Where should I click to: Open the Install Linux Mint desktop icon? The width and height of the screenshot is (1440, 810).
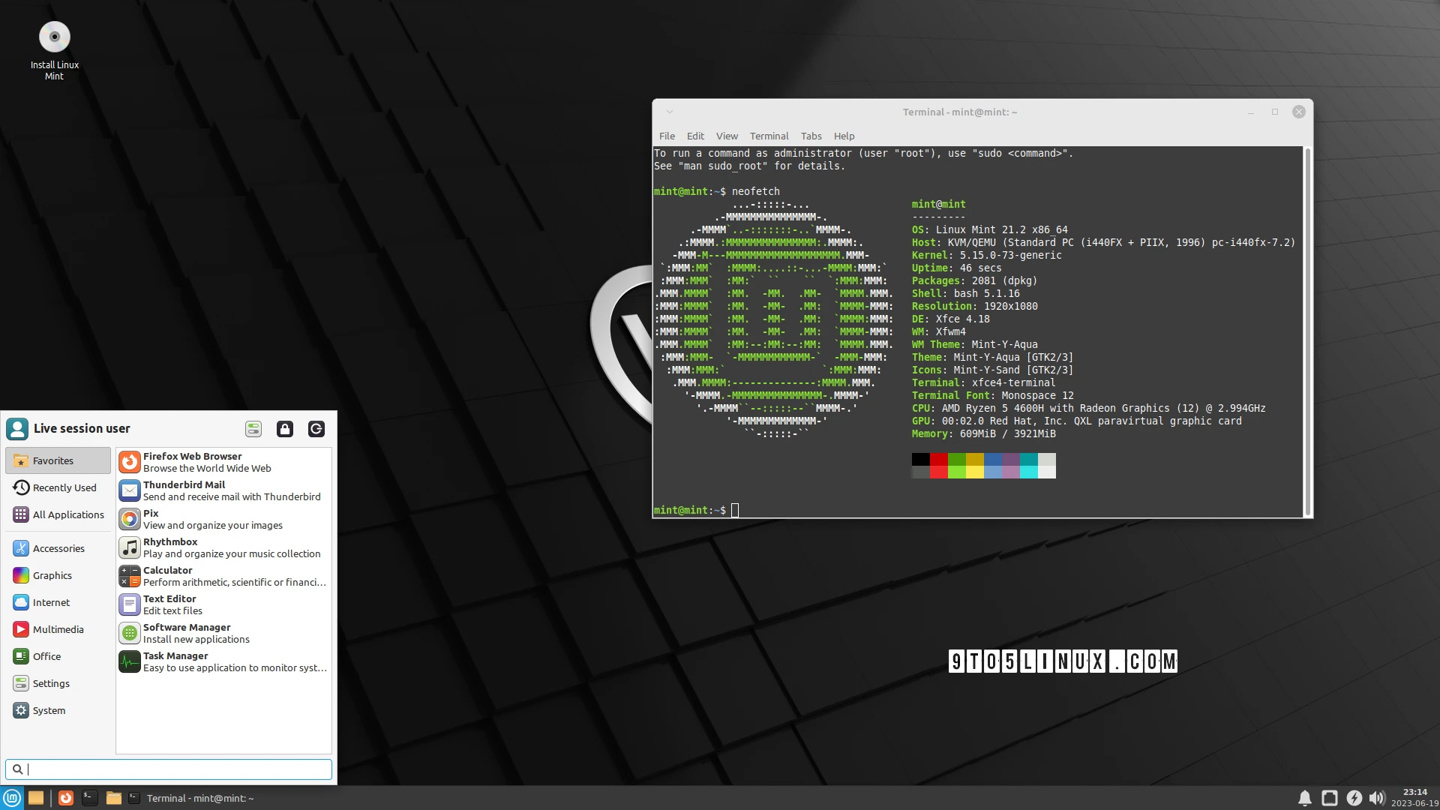tap(54, 51)
